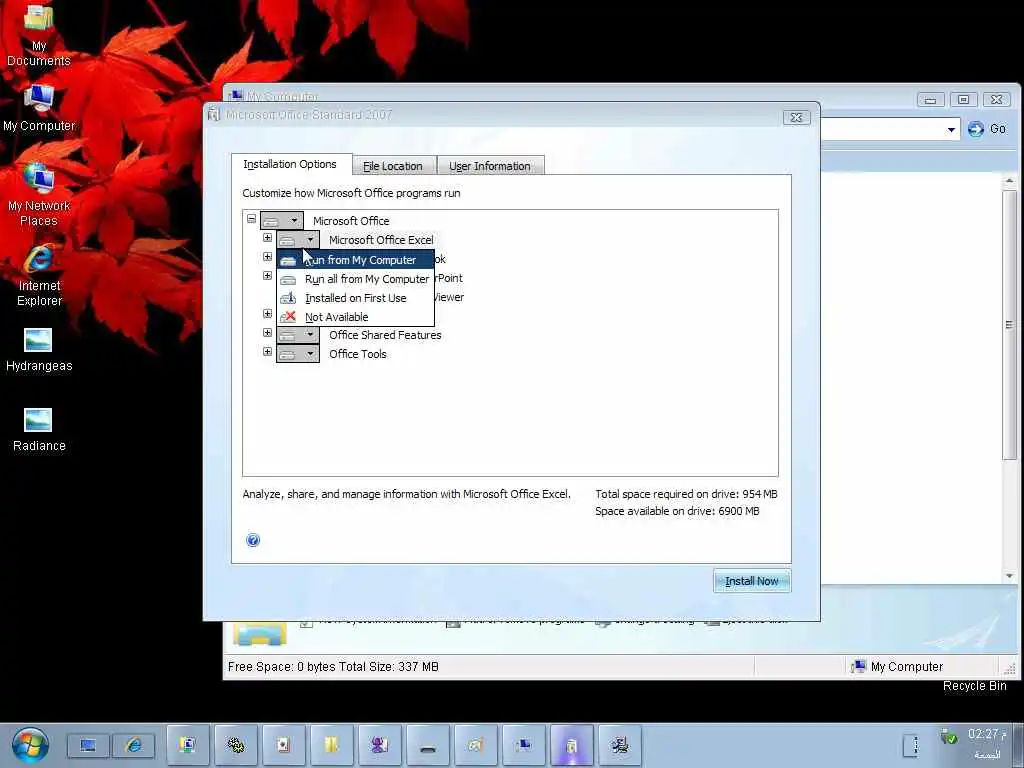Expand the Microsoft Office Excel node
Screen dimensions: 1024x768
(267, 238)
